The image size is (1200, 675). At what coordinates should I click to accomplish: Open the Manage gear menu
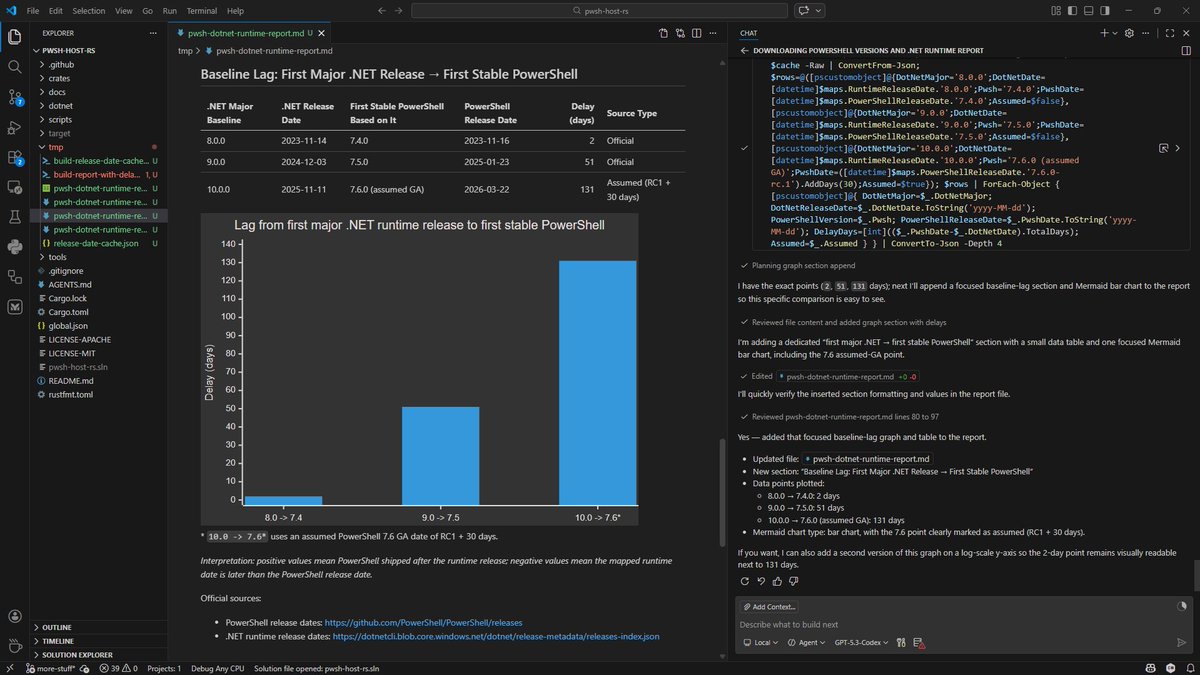point(15,644)
